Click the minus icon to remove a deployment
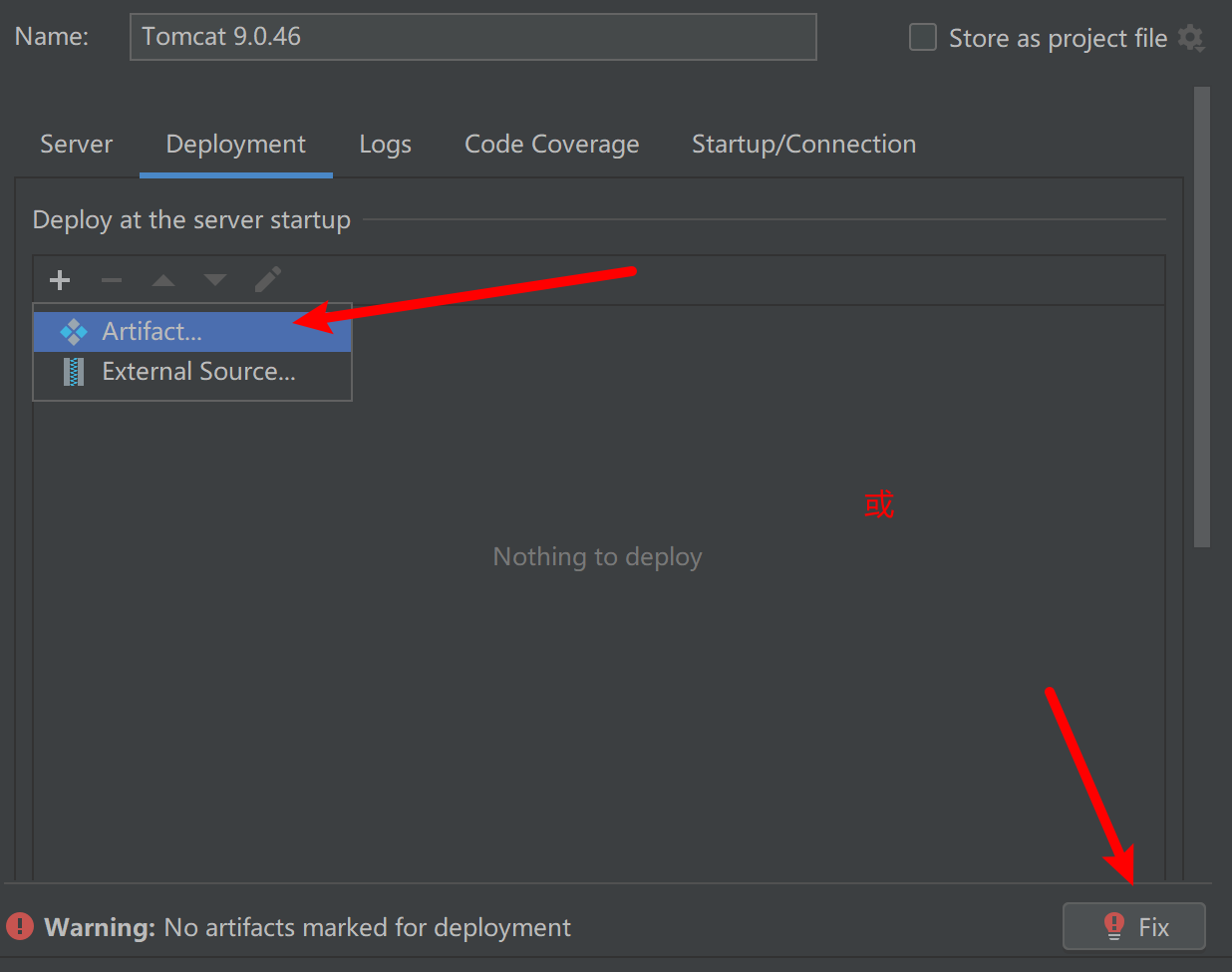This screenshot has width=1232, height=972. tap(112, 280)
